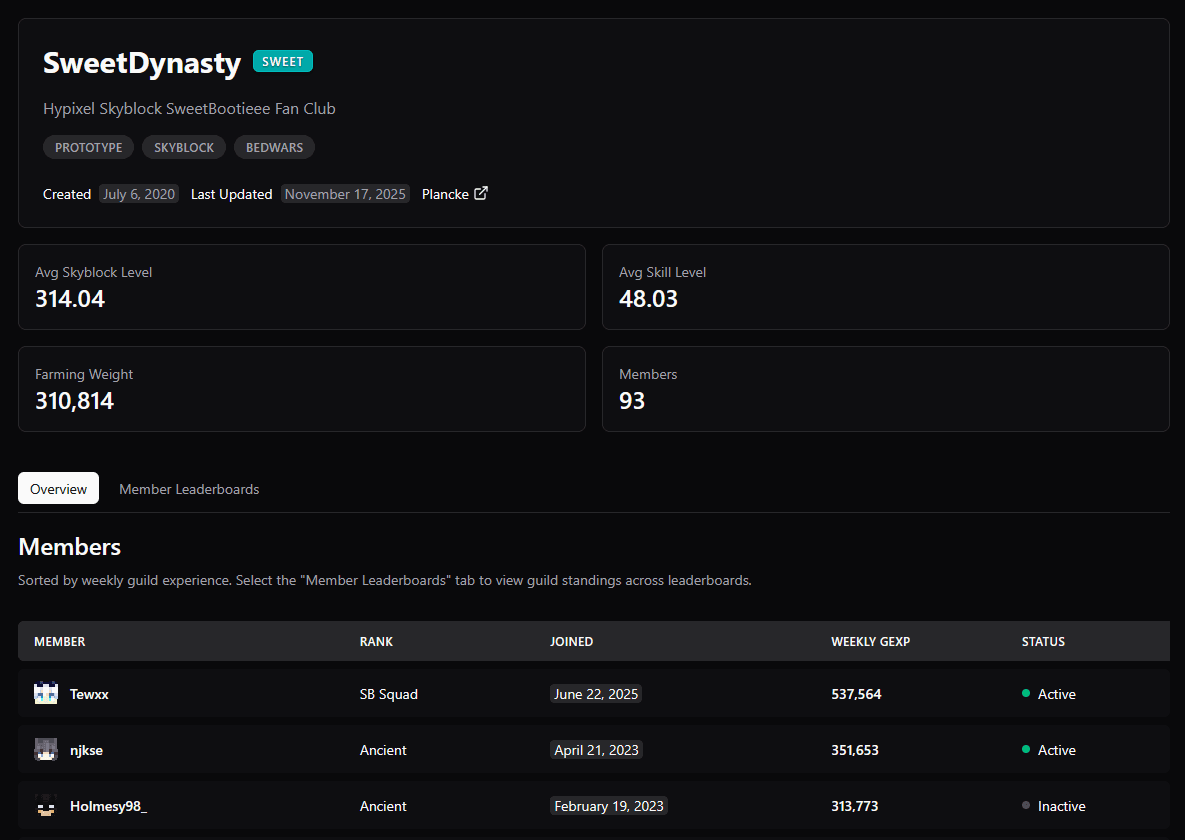Click the RANK column header
1185x840 pixels.
coord(376,641)
